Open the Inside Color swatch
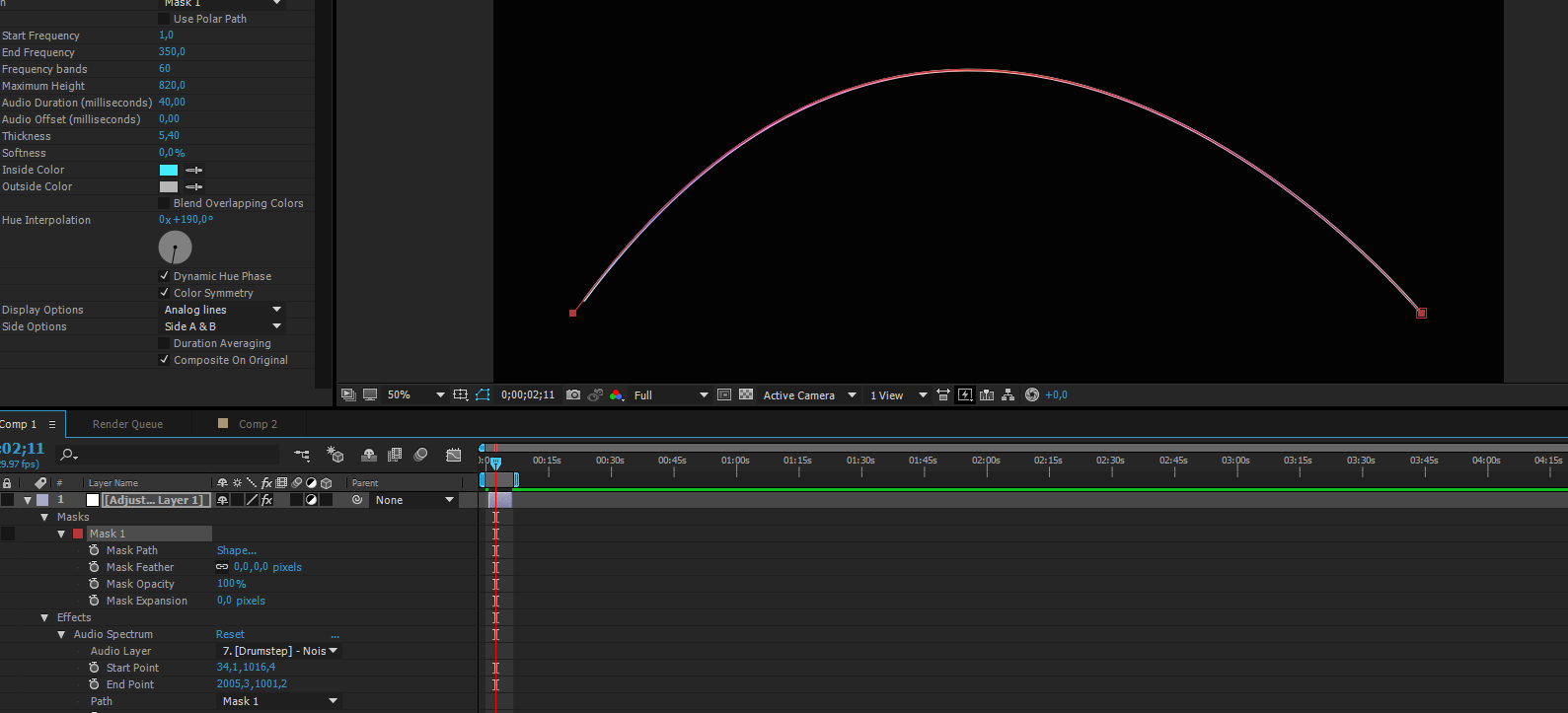 [169, 170]
